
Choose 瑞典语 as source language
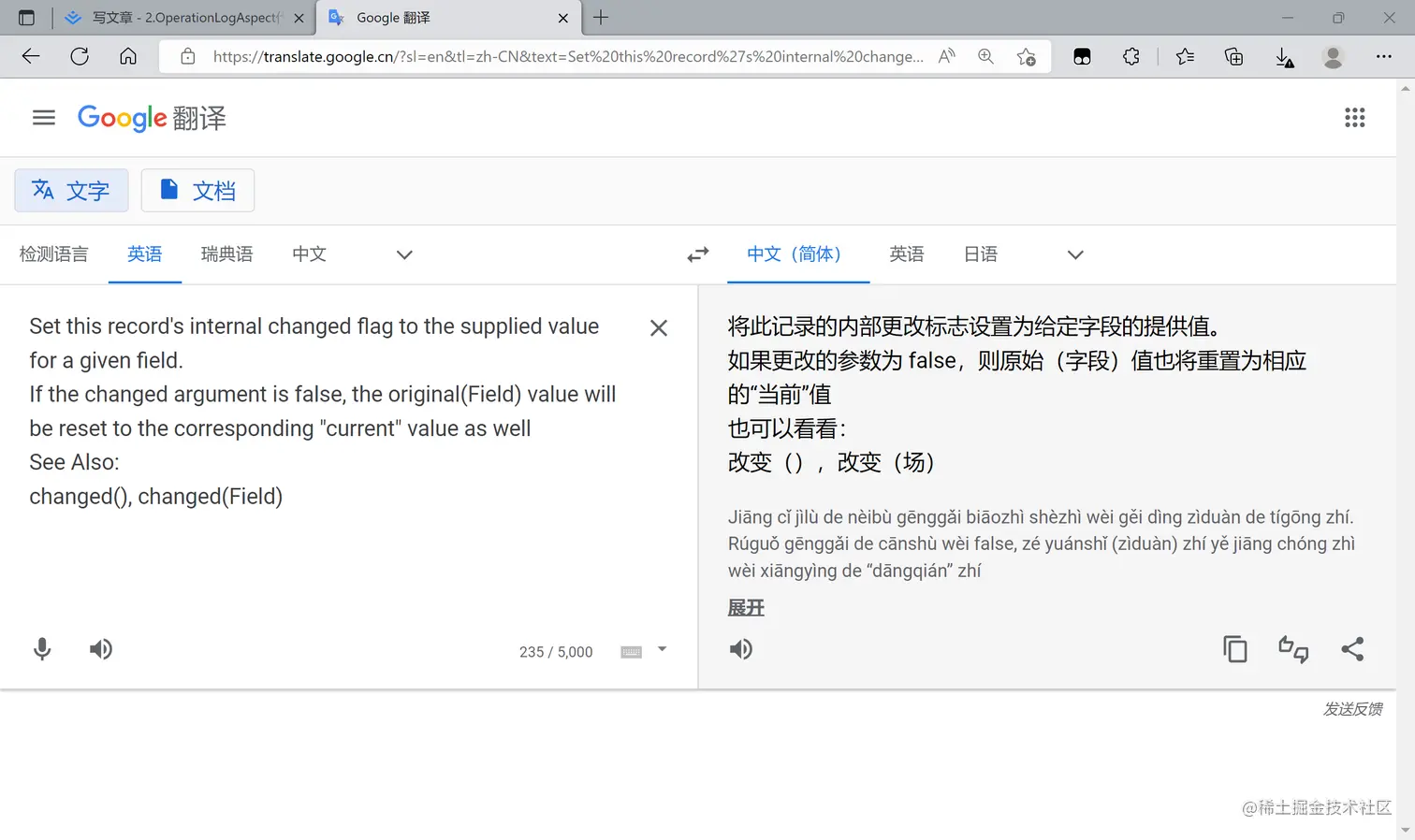click(x=226, y=254)
